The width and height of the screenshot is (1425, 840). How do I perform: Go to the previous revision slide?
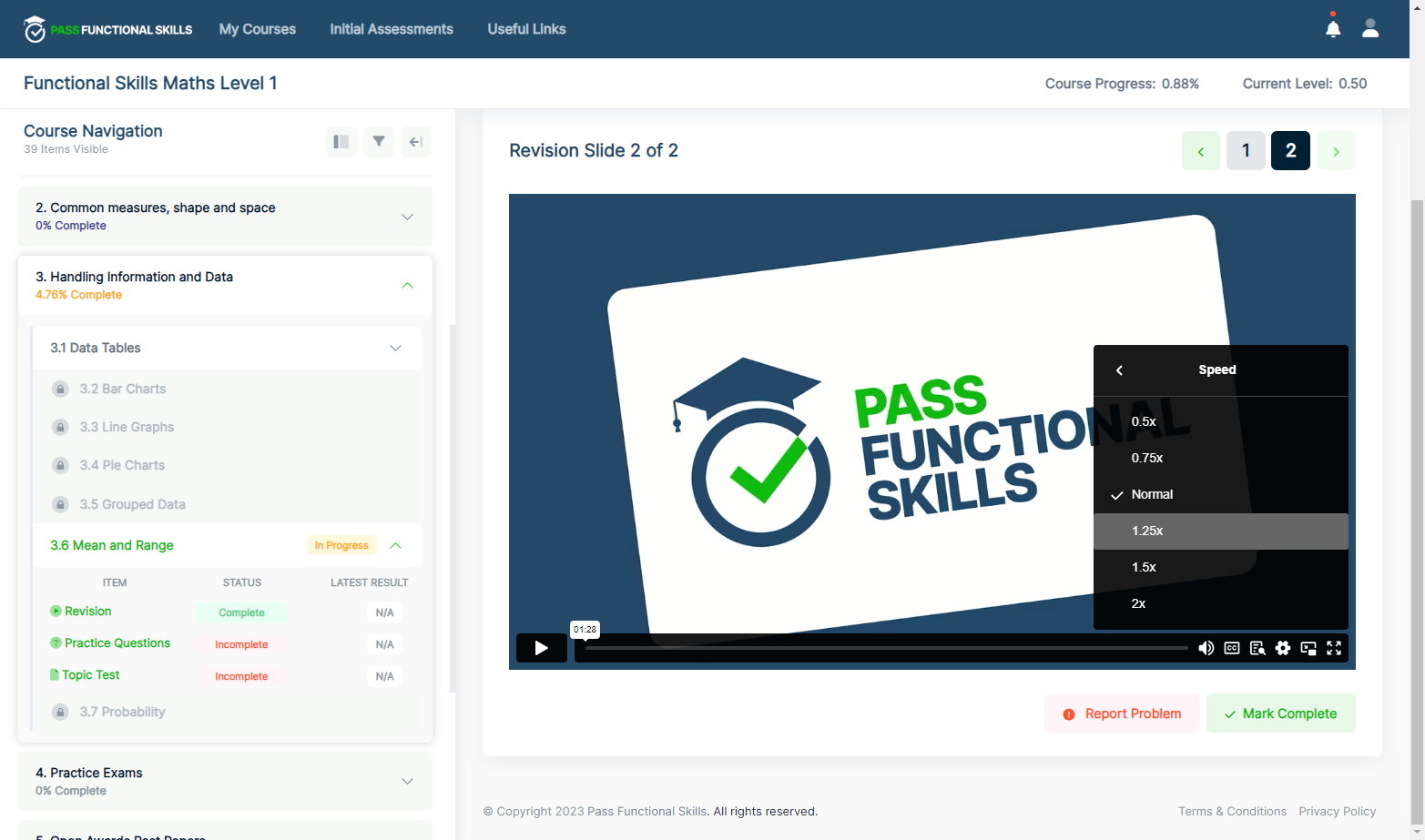coord(1201,151)
